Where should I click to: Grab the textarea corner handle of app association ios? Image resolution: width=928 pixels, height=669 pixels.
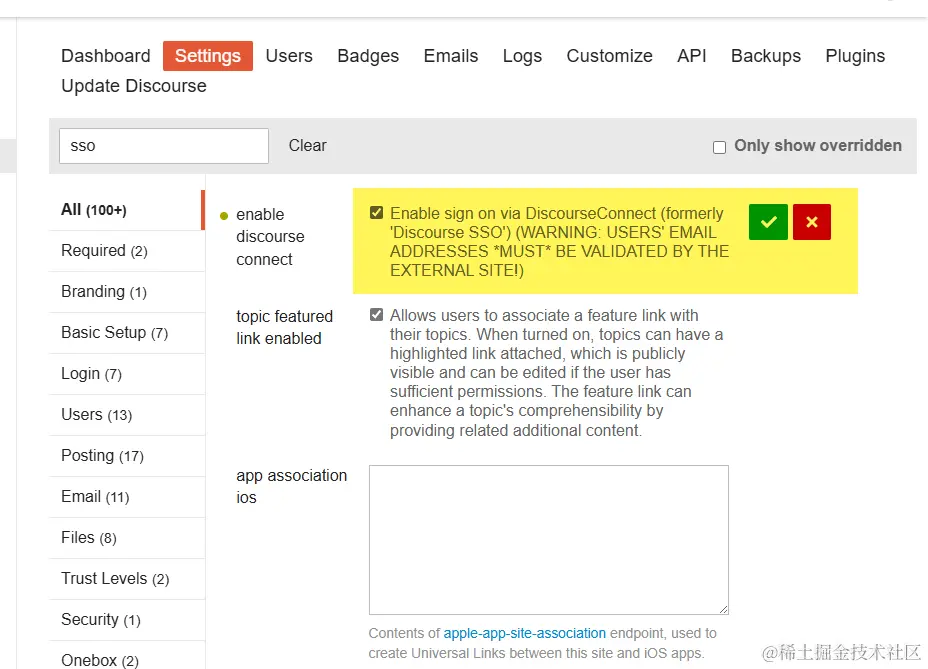tap(724, 610)
